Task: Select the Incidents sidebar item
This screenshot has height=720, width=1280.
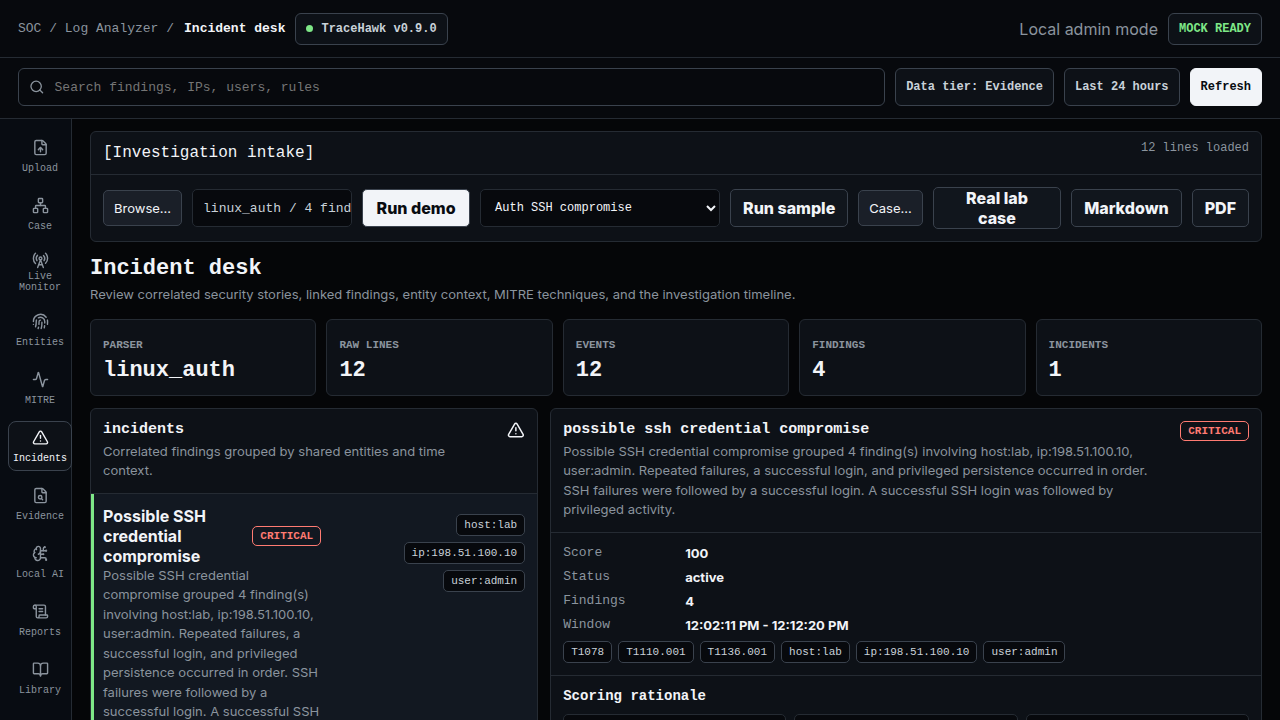Action: 40,445
